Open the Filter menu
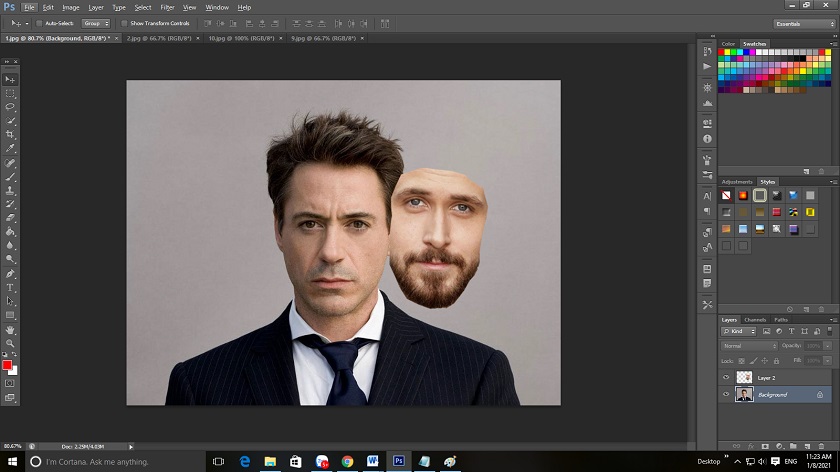The height and width of the screenshot is (472, 840). (x=167, y=8)
